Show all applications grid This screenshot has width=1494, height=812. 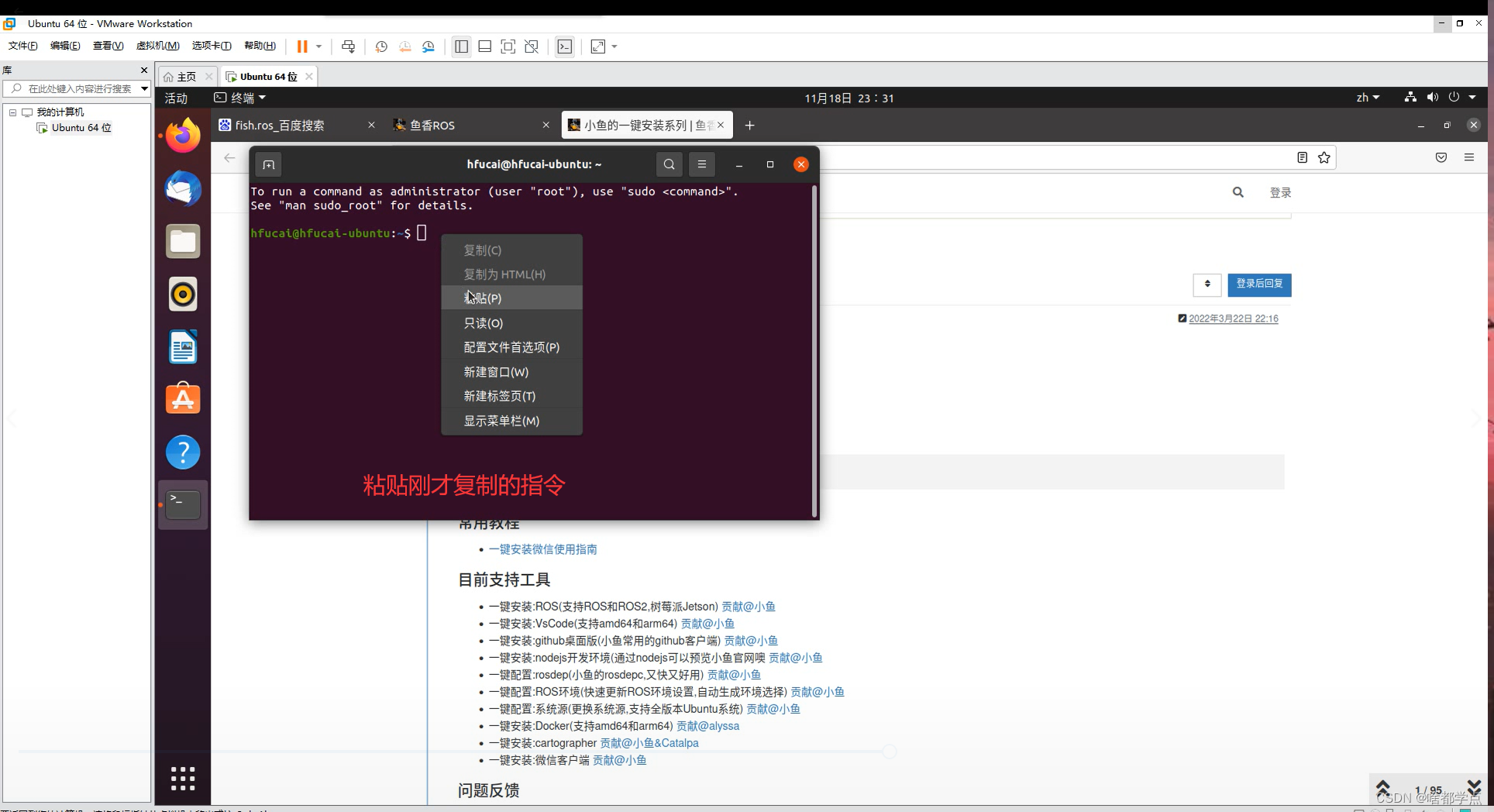point(183,778)
